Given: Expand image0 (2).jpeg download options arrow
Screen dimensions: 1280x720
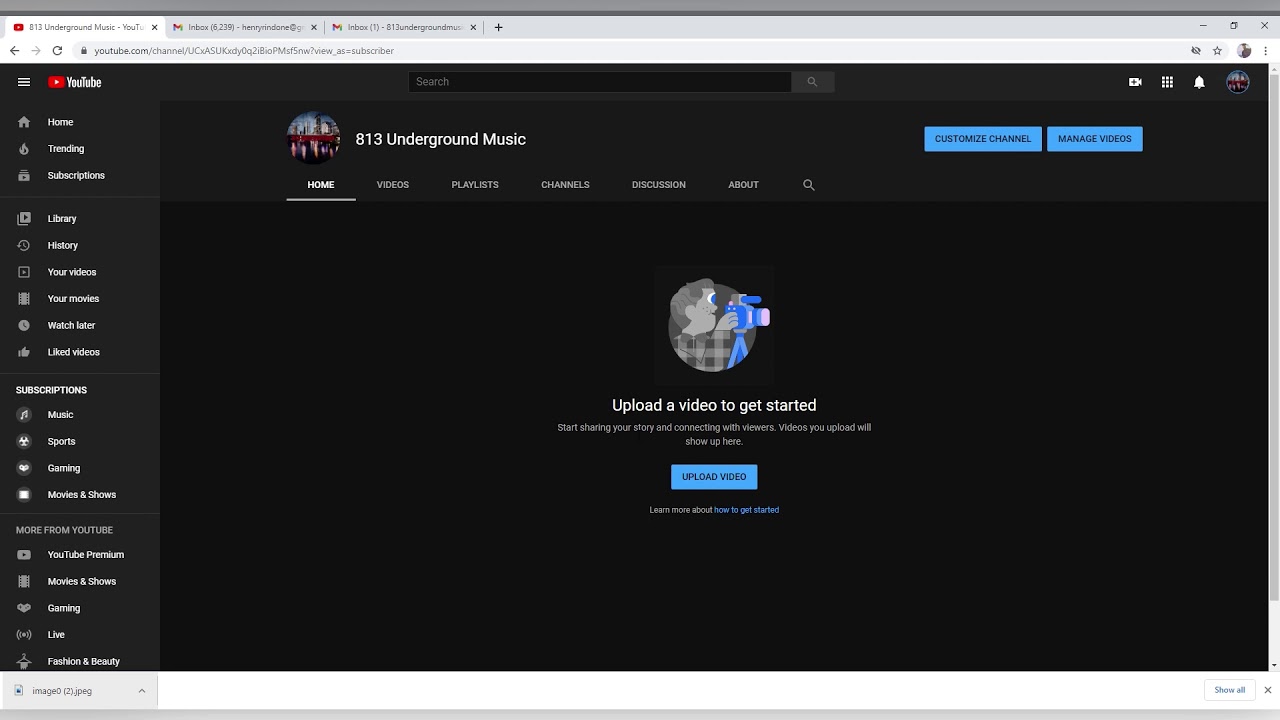Looking at the screenshot, I should [x=142, y=691].
